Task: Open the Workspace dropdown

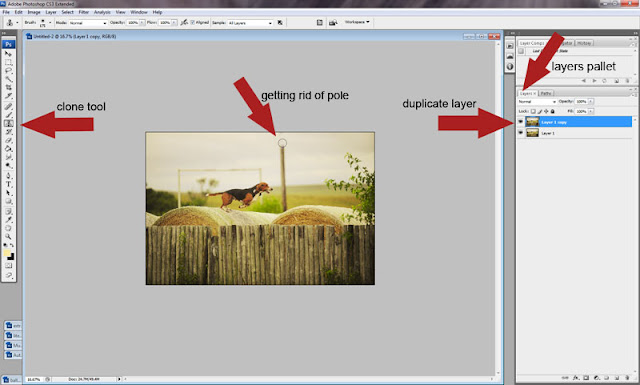Action: click(357, 22)
